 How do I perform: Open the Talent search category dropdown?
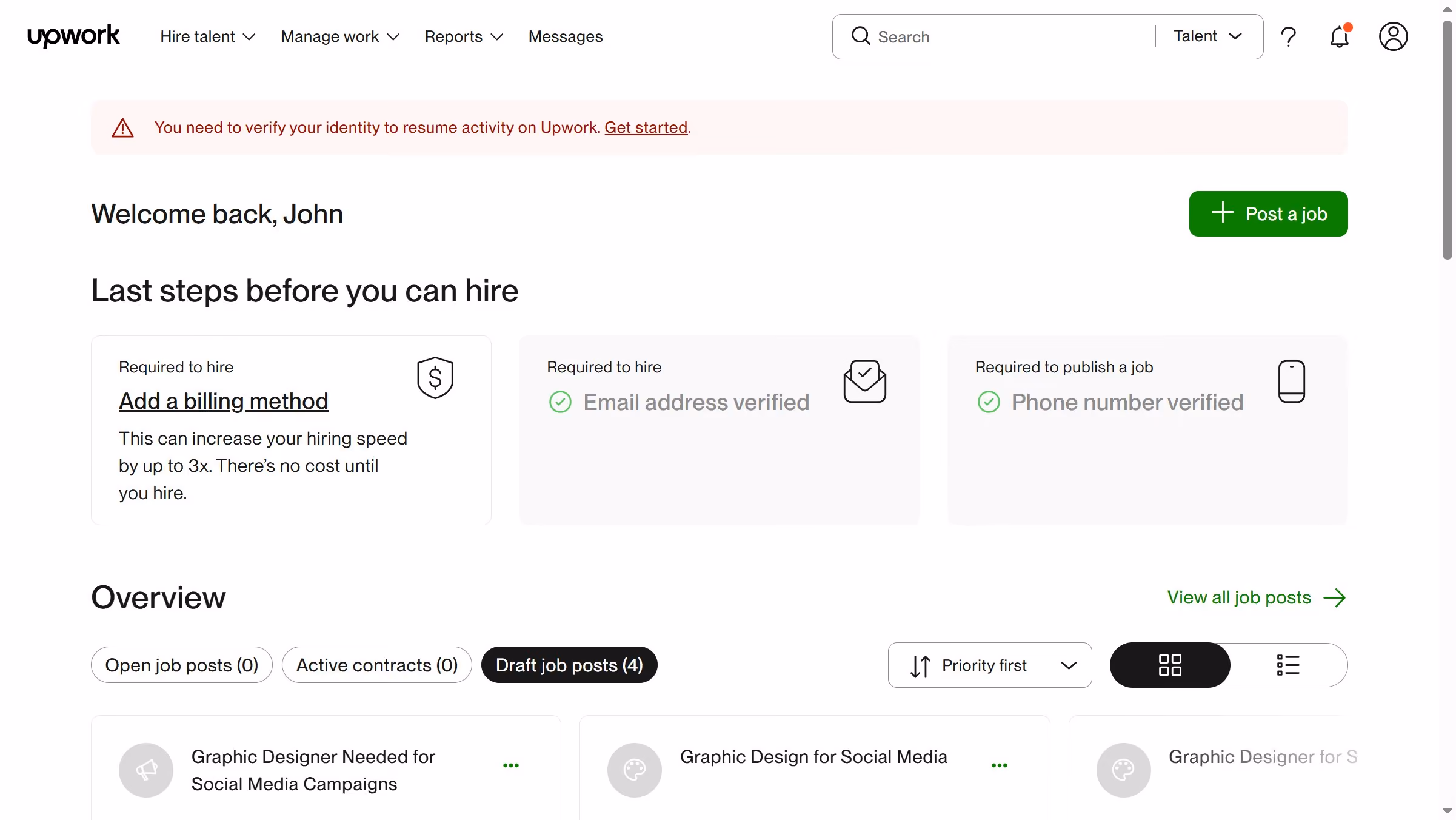tap(1208, 36)
